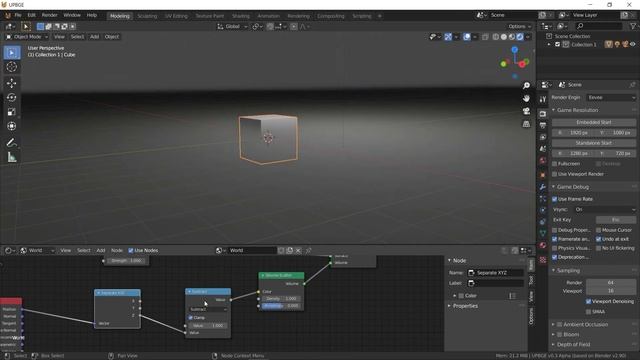Viewport: 640px width, 360px height.
Task: Open the View Layer properties tab icon
Action: click(x=543, y=137)
